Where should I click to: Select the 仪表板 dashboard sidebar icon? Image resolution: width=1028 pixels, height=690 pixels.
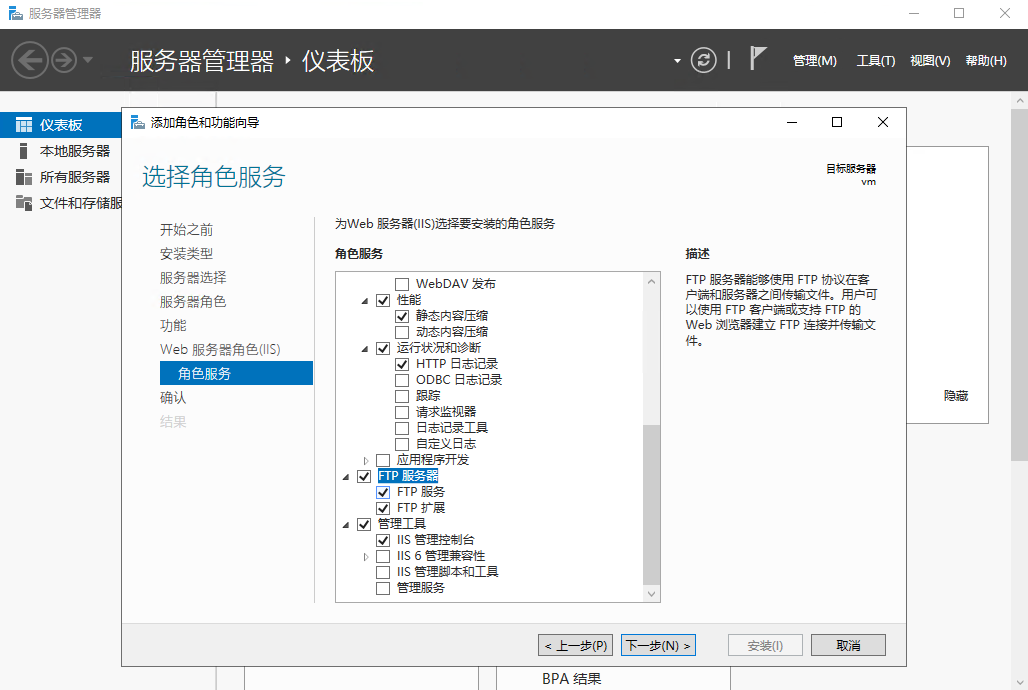point(24,125)
